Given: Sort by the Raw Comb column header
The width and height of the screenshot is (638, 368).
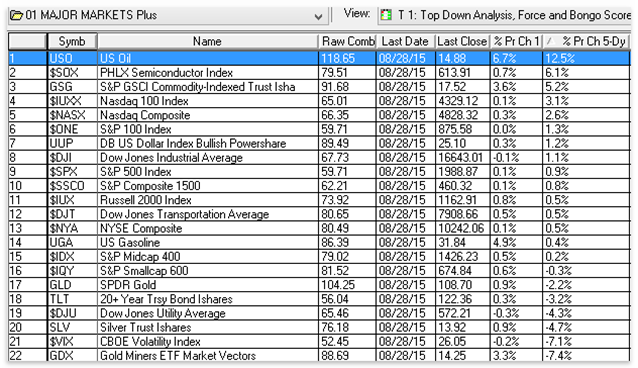Looking at the screenshot, I should (348, 41).
